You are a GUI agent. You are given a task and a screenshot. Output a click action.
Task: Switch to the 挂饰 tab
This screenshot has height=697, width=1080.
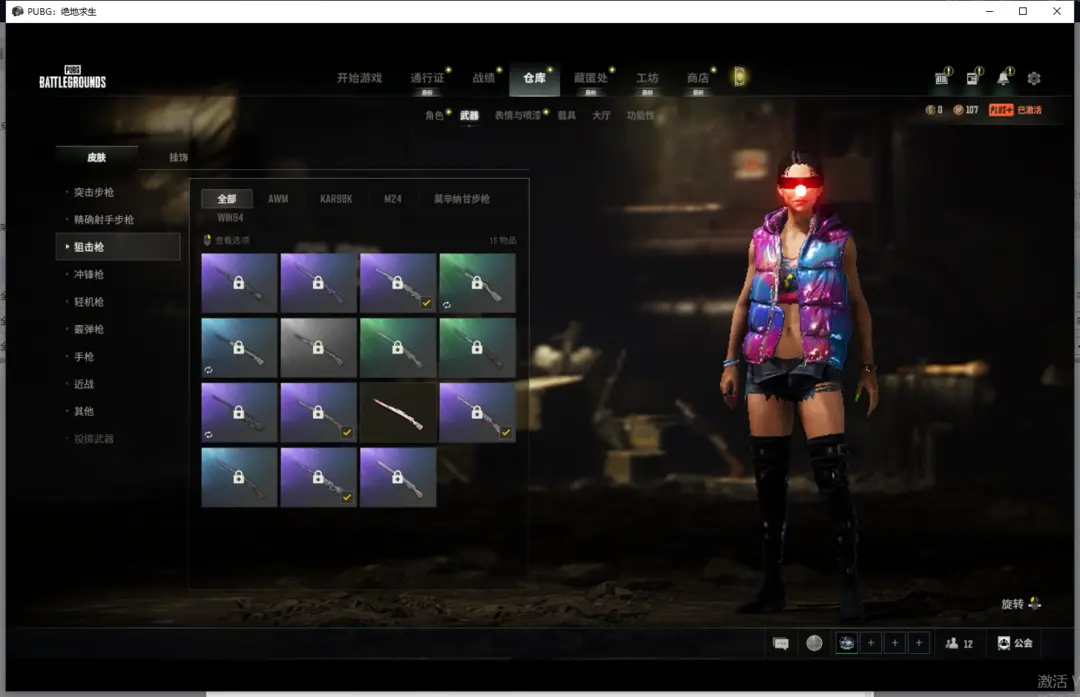click(x=178, y=157)
